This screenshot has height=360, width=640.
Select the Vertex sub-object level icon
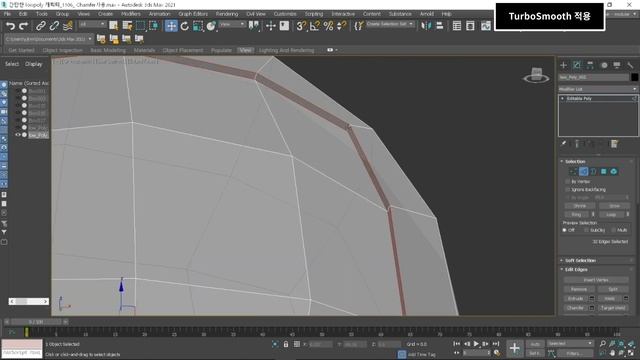pyautogui.click(x=573, y=171)
